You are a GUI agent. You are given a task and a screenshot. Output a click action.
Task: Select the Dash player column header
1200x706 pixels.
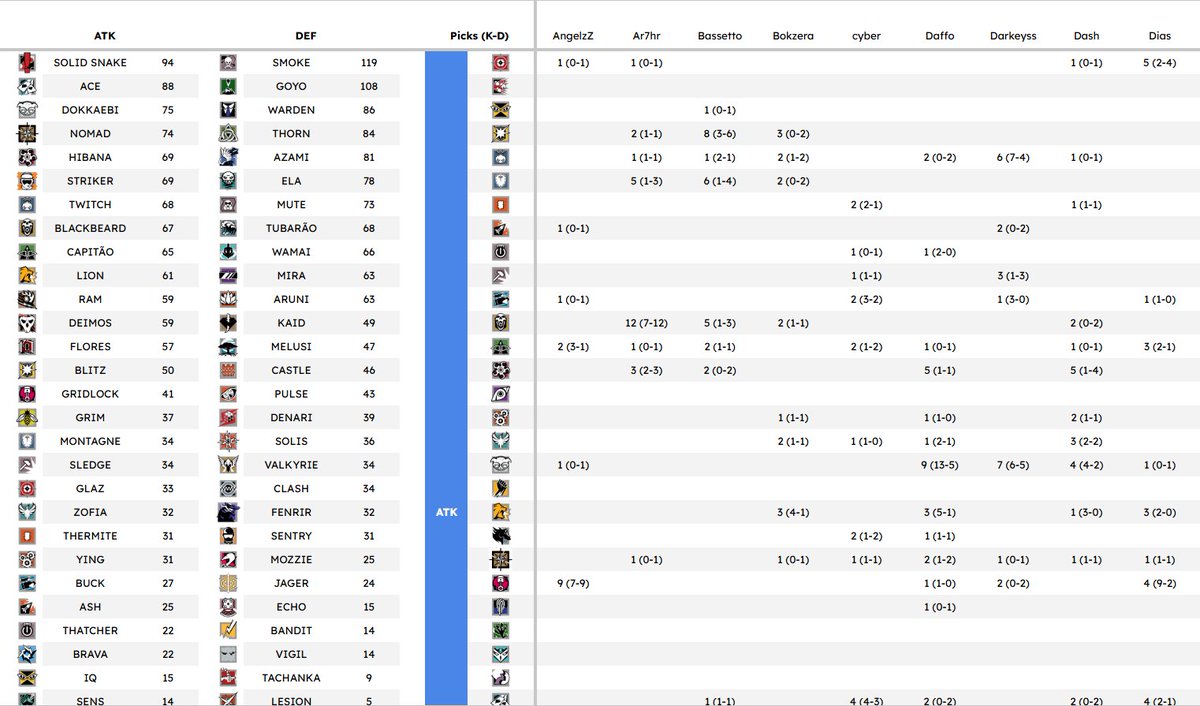1086,36
